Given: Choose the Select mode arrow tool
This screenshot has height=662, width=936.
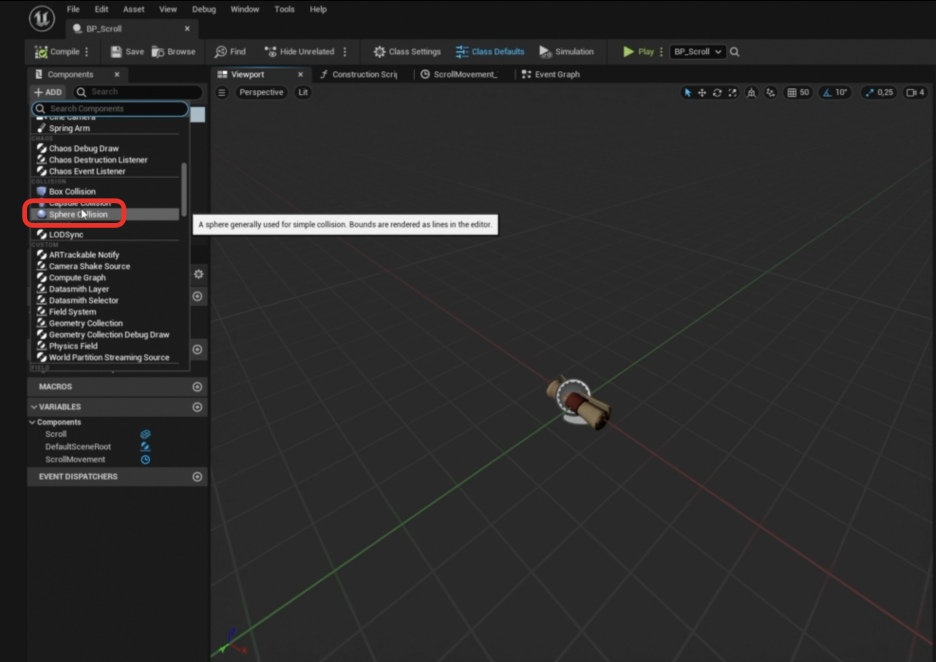Looking at the screenshot, I should click(687, 93).
